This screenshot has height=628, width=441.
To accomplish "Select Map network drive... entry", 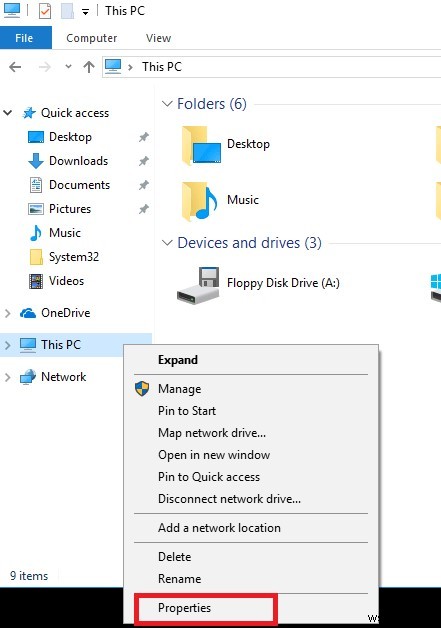I will click(x=251, y=433).
